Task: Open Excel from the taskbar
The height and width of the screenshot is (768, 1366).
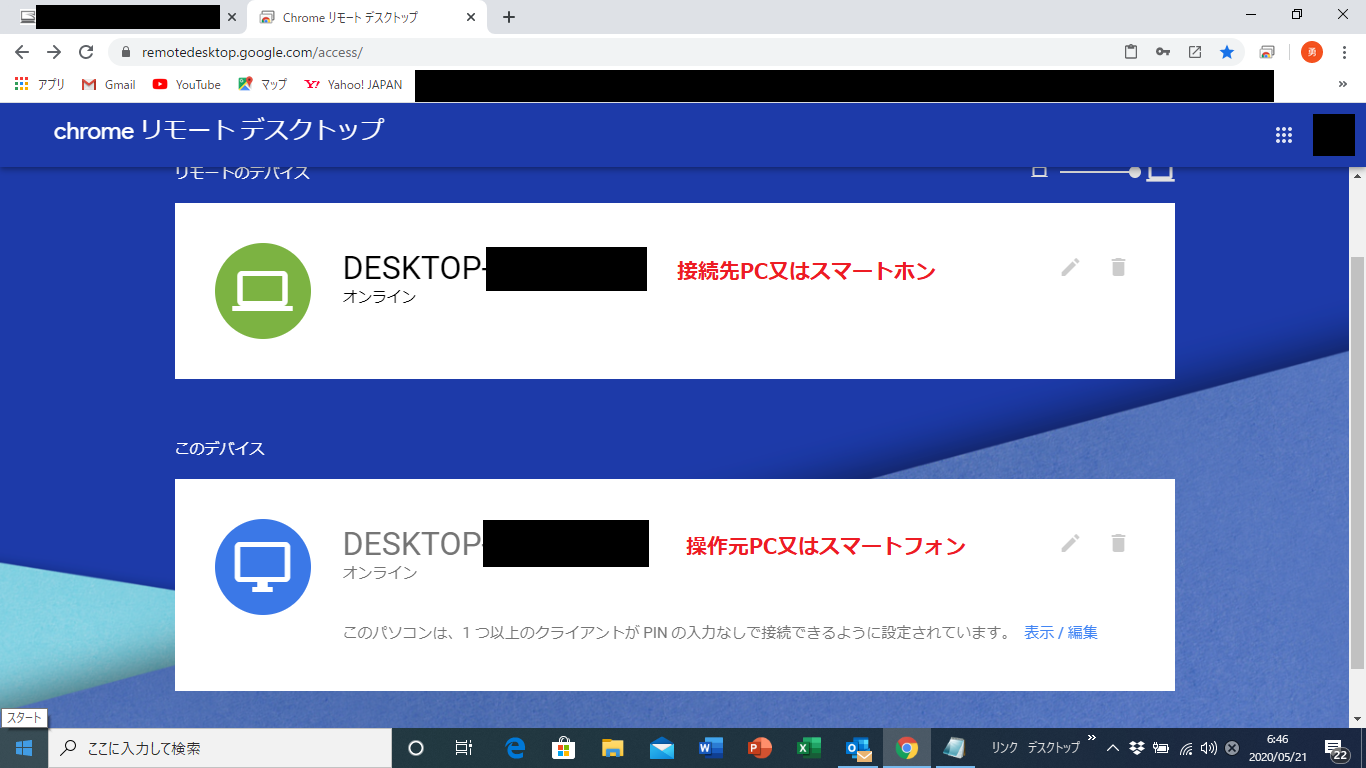Action: 808,748
